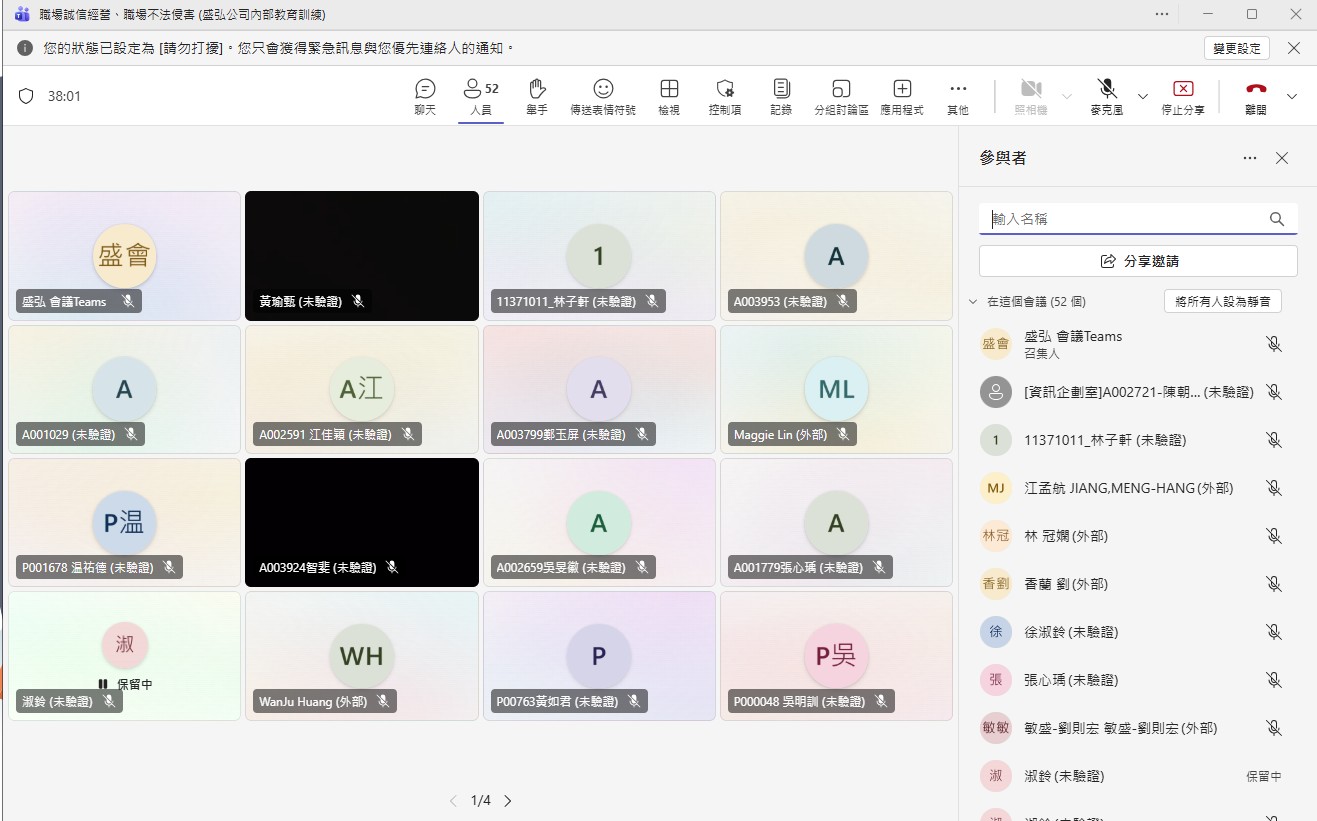Click the participant name search field
1317x821 pixels.
click(x=1125, y=219)
